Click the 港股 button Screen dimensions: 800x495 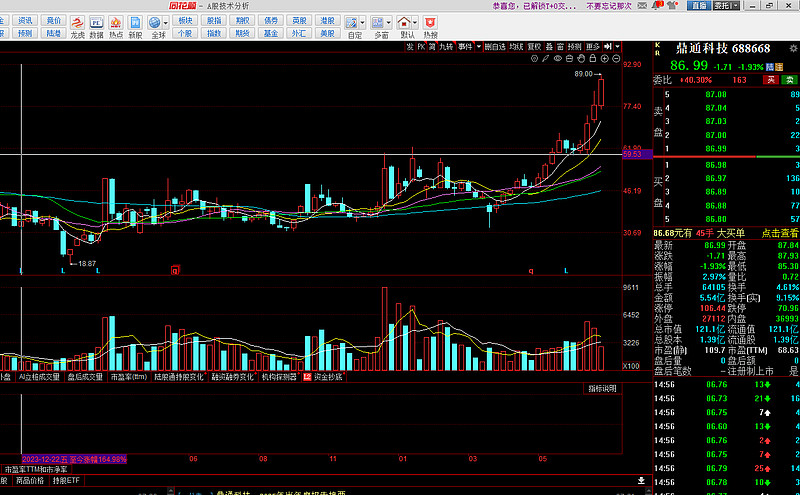tap(328, 21)
